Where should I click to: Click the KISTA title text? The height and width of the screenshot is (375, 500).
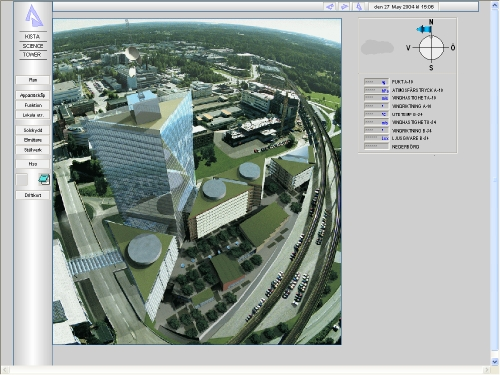(32, 36)
